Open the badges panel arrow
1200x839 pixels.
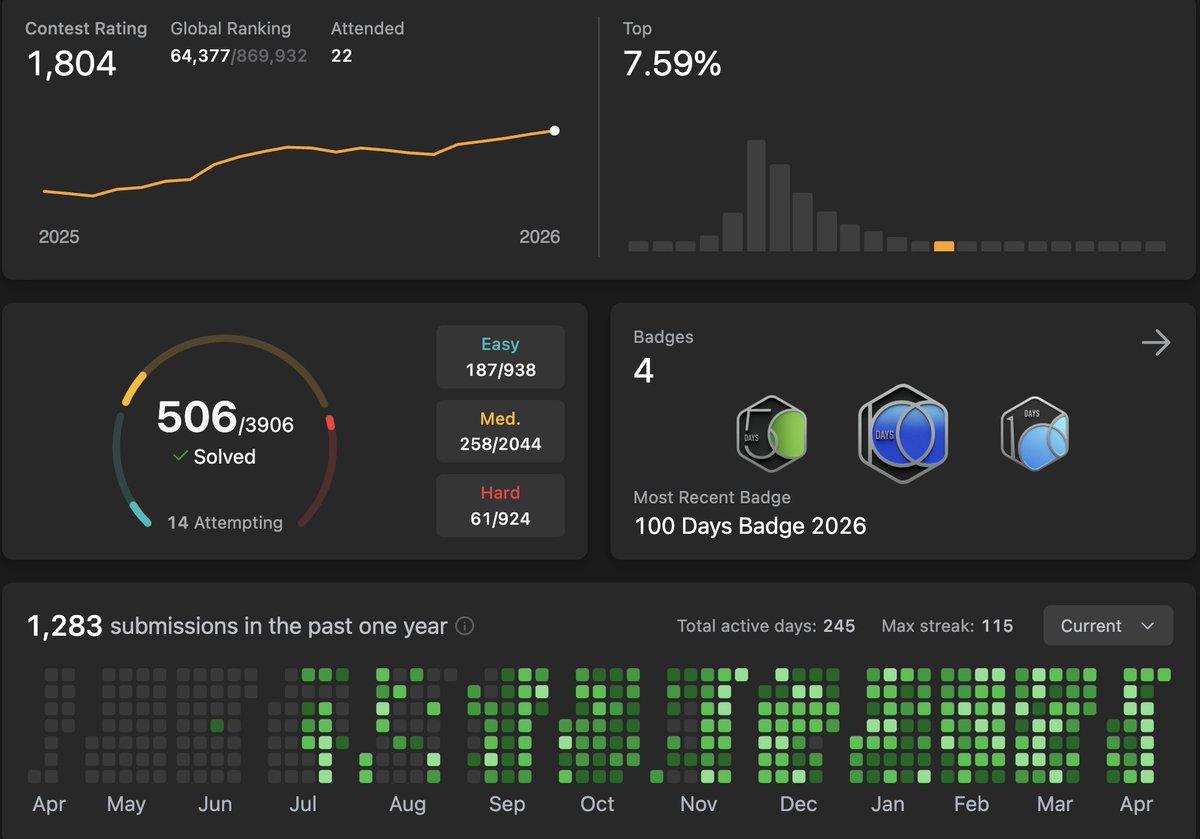1156,342
